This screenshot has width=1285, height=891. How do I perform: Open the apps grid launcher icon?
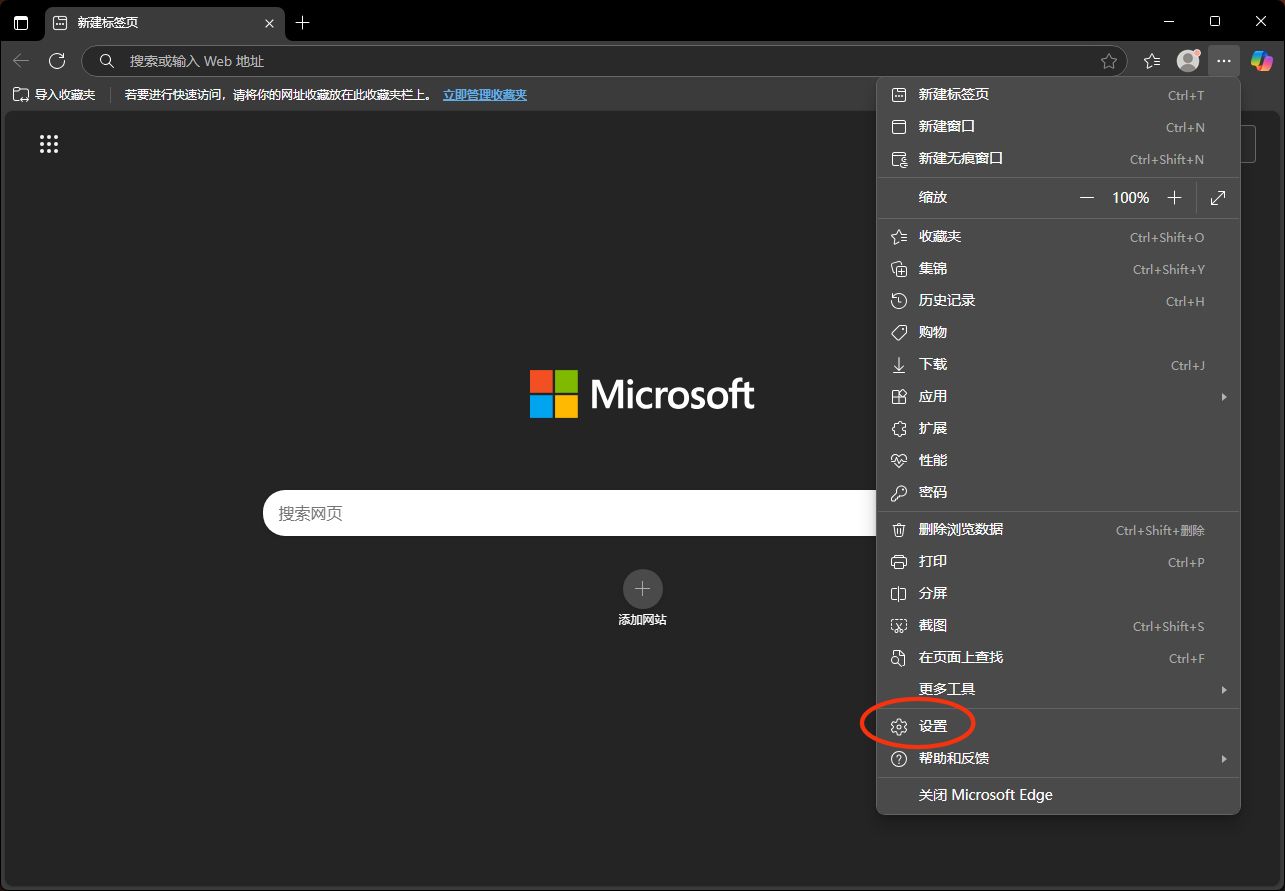tap(49, 144)
